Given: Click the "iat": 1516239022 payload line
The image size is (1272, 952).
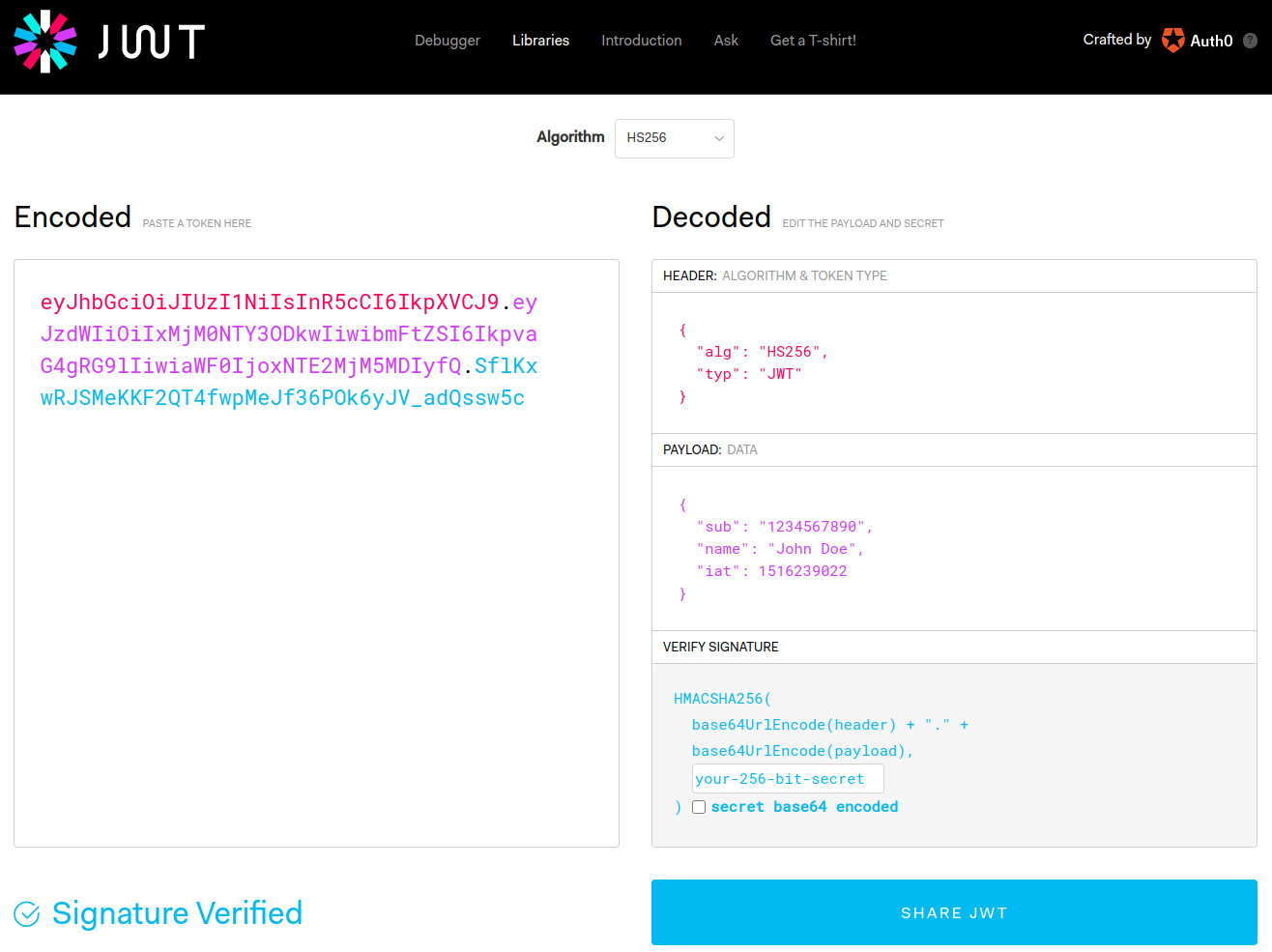Looking at the screenshot, I should pos(771,571).
